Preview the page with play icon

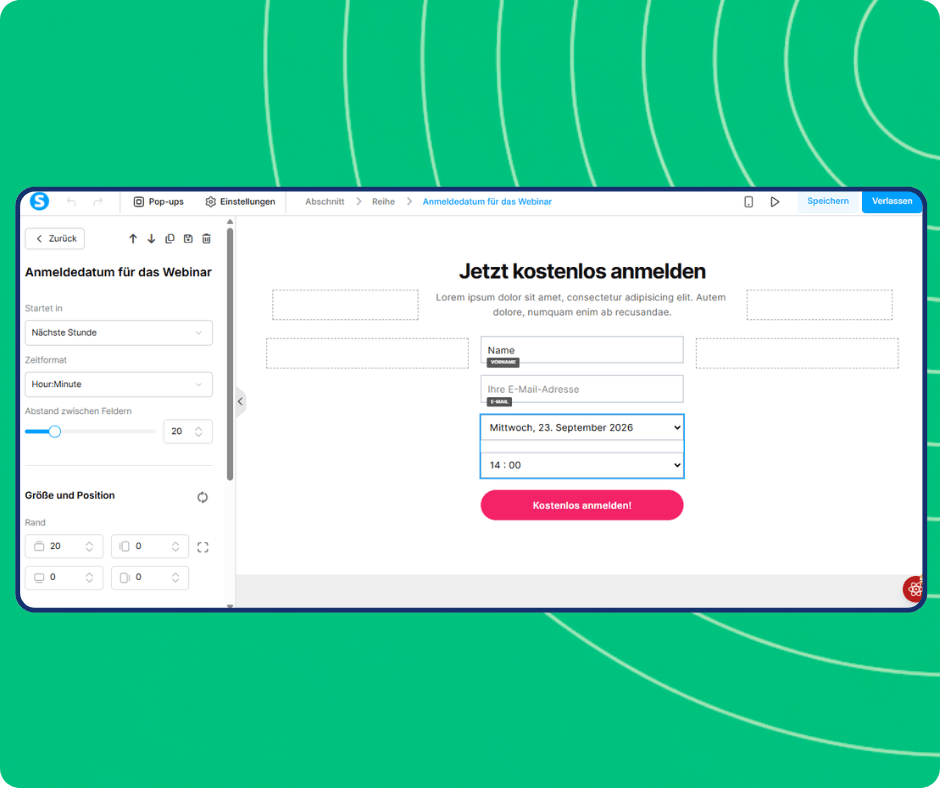click(x=775, y=202)
